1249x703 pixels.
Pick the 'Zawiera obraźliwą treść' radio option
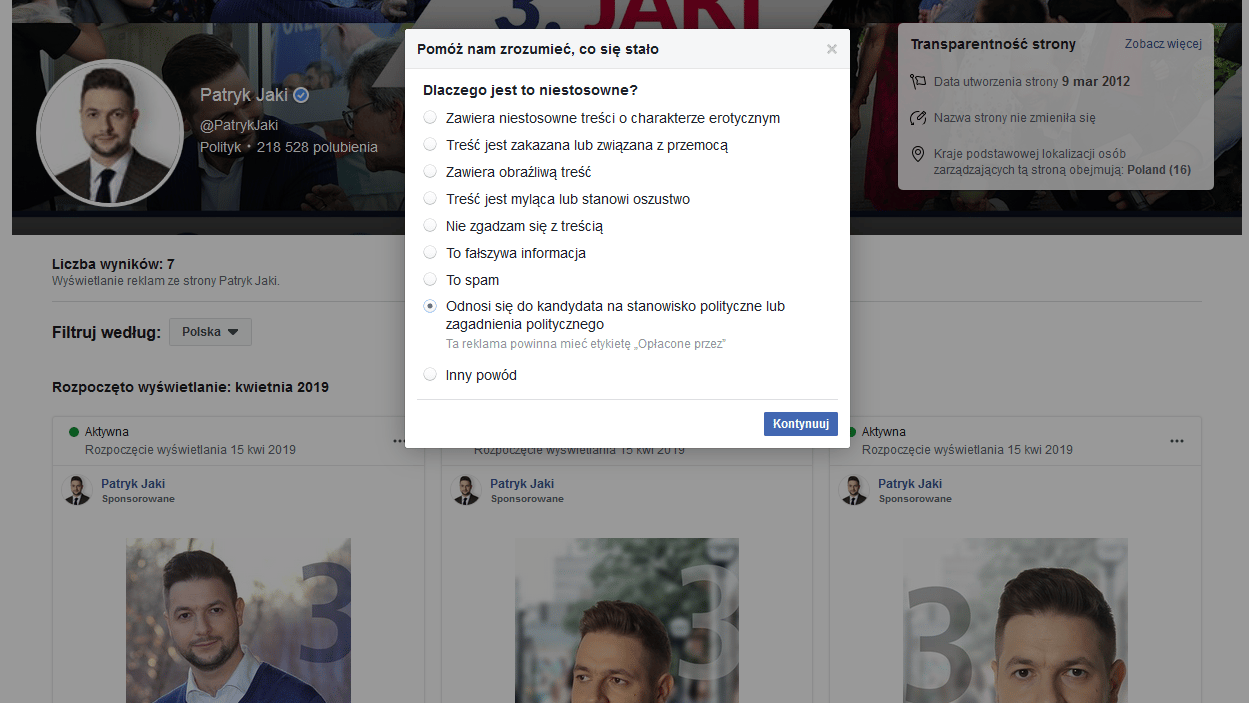click(x=430, y=172)
